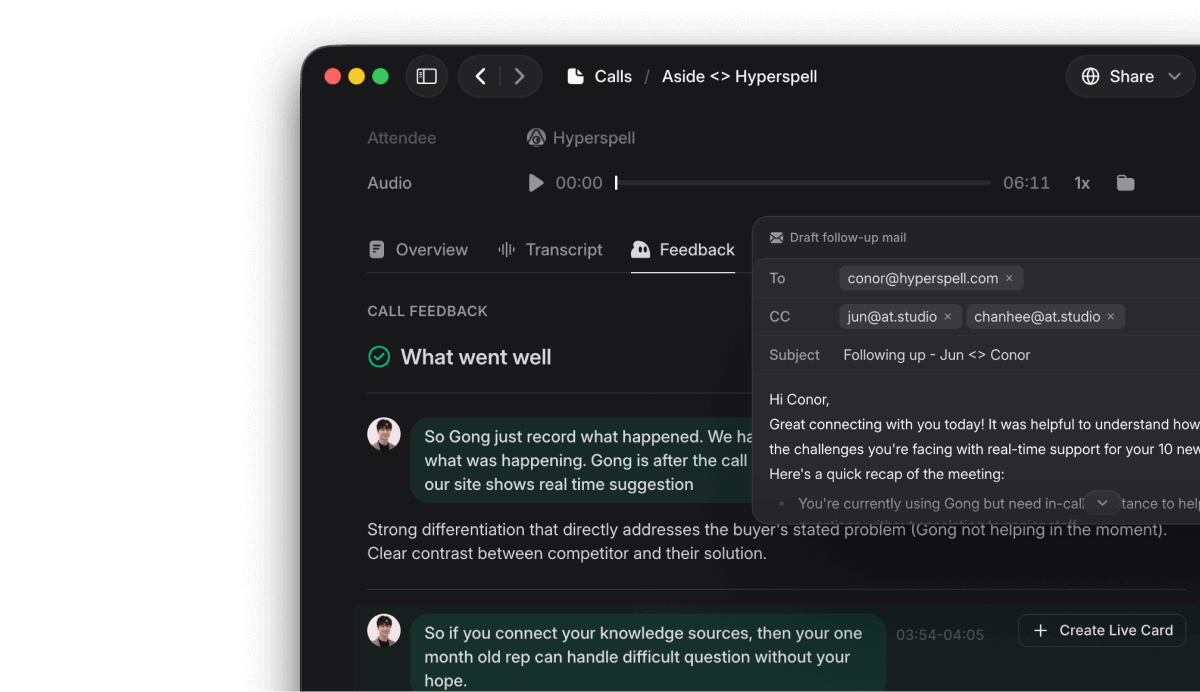
Task: Click the Create Live Card button
Action: point(1101,630)
